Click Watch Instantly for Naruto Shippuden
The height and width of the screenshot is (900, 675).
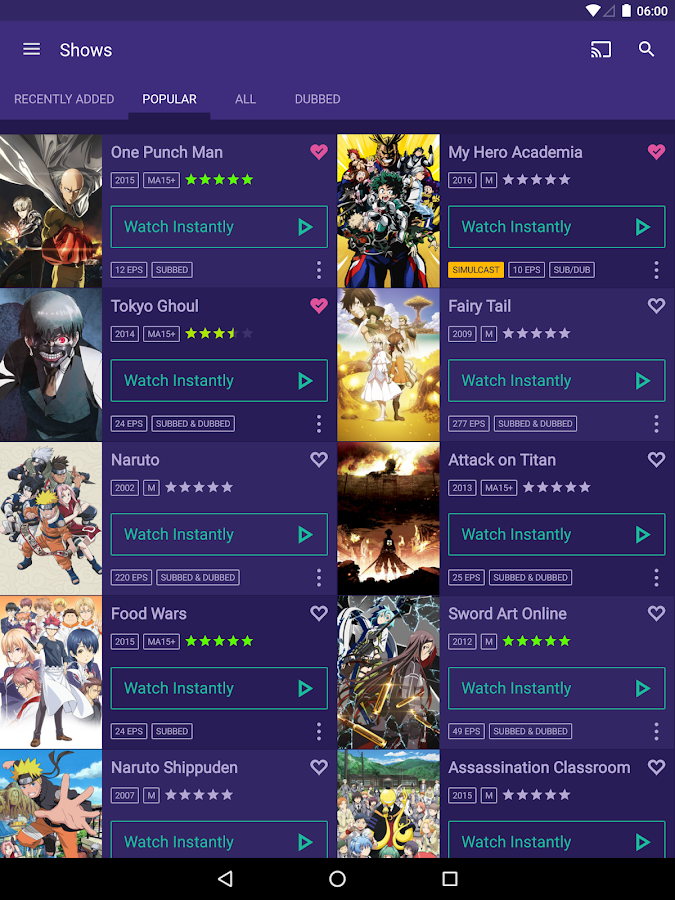(219, 840)
